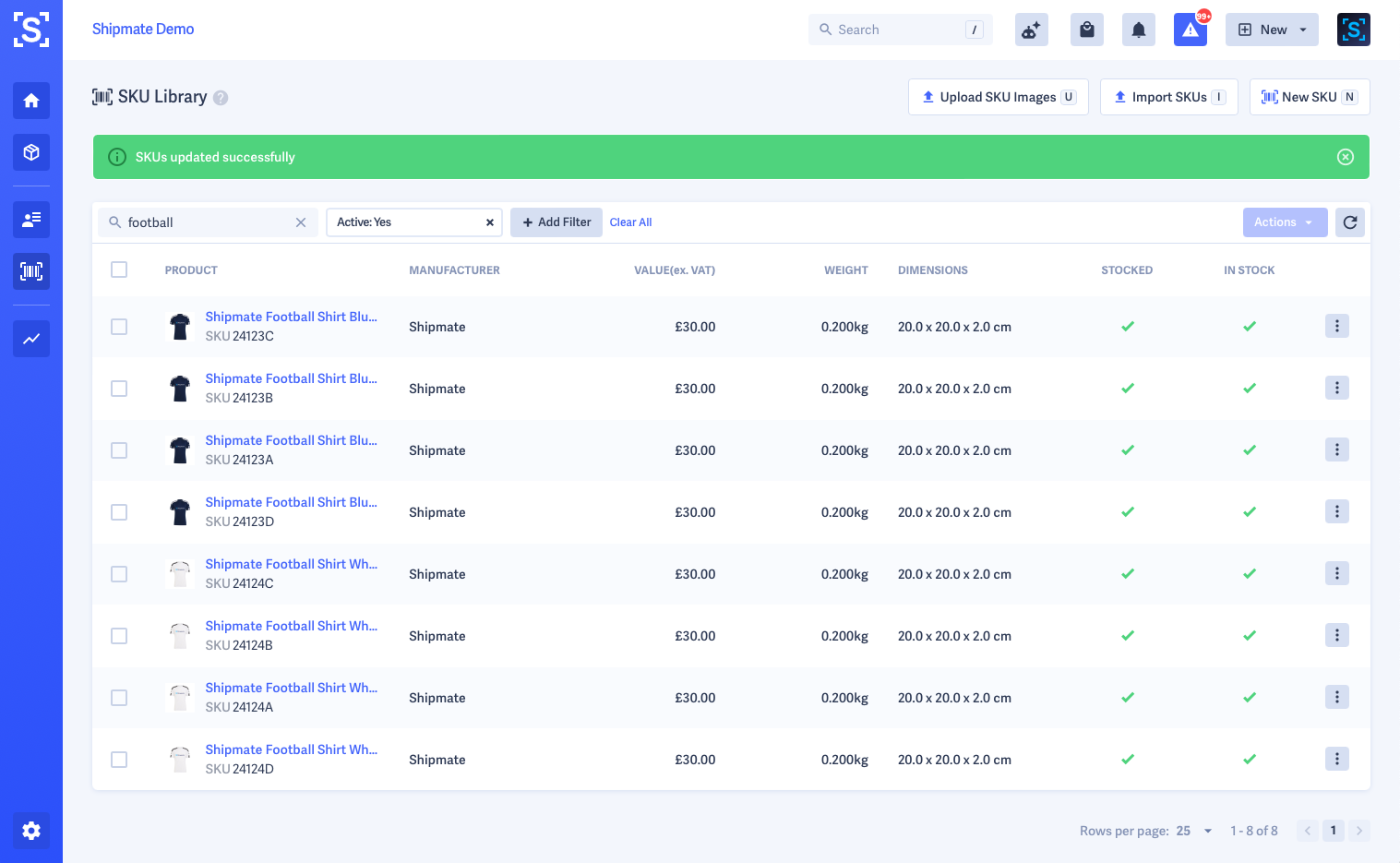Click the MANUFACTURER column header
This screenshot has height=863, width=1400.
(x=454, y=270)
